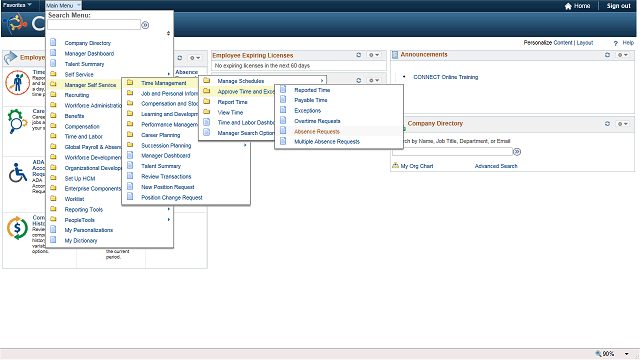
Task: Click folder icon beside Career Planning
Action: click(130, 134)
